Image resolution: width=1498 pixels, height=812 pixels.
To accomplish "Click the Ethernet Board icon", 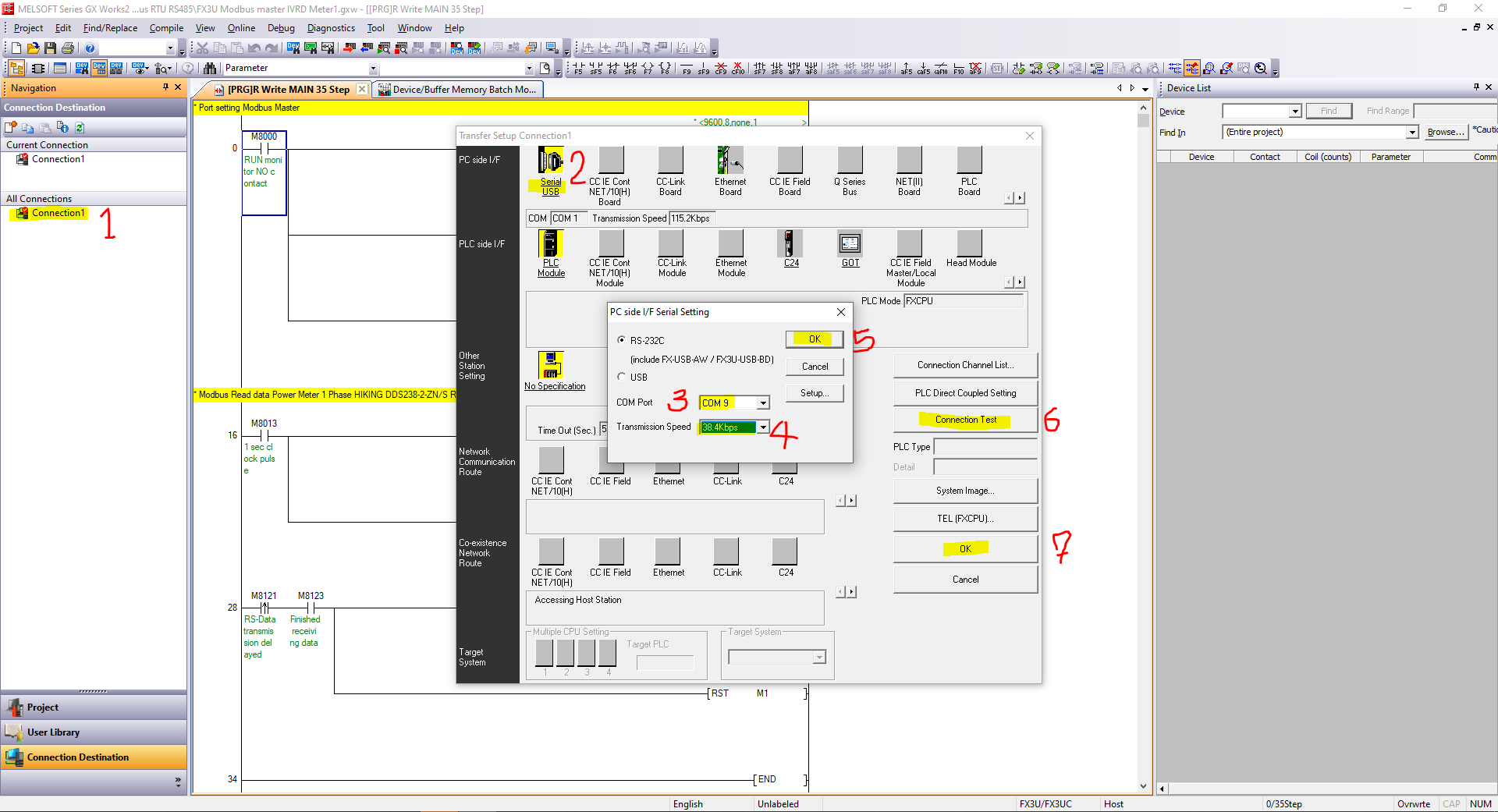I will coord(730,161).
